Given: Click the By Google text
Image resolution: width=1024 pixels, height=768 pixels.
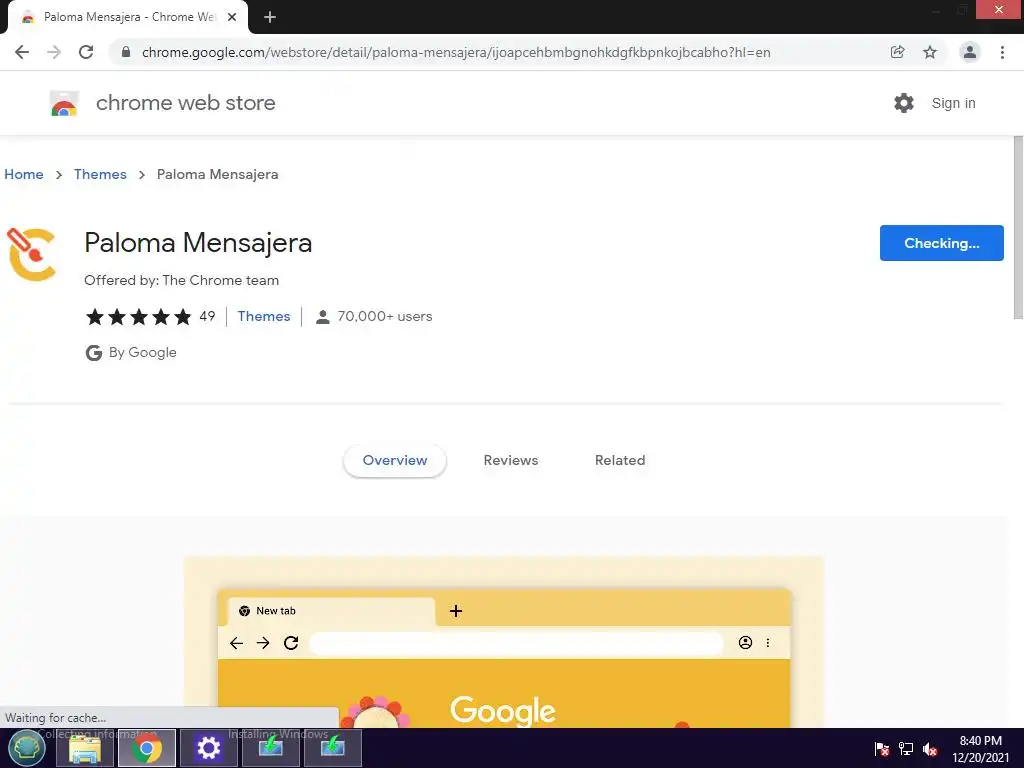Looking at the screenshot, I should 142,353.
